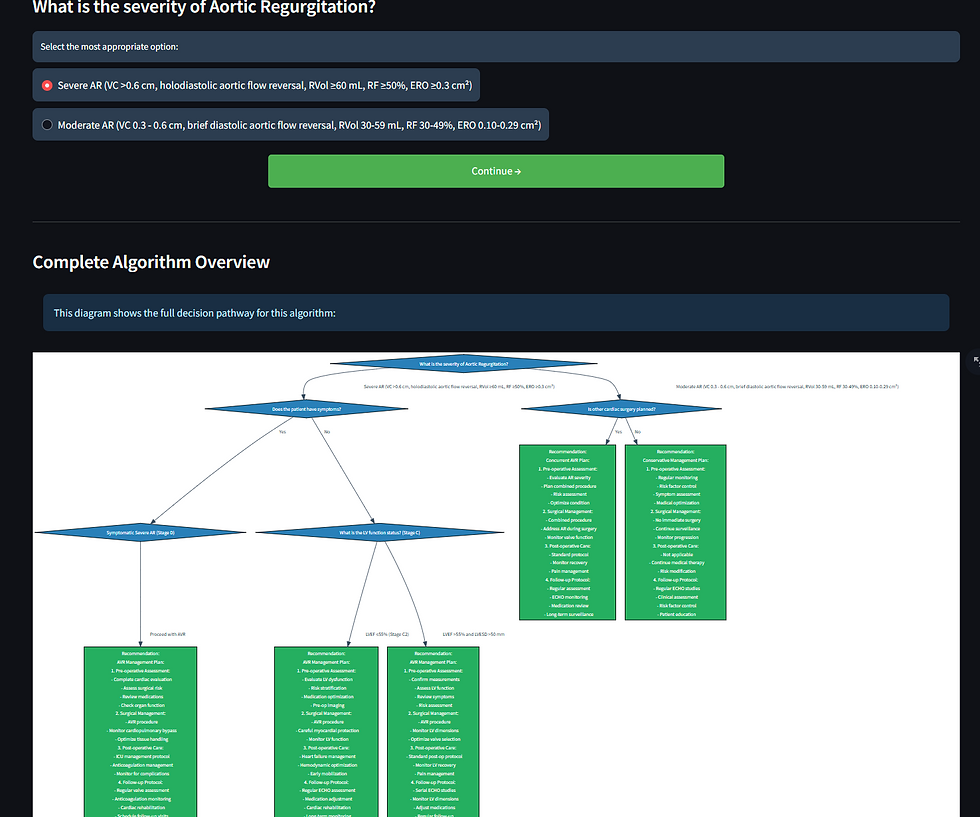Image resolution: width=980 pixels, height=817 pixels.
Task: Choose the currently unselected severity radio button
Action: (x=47, y=124)
